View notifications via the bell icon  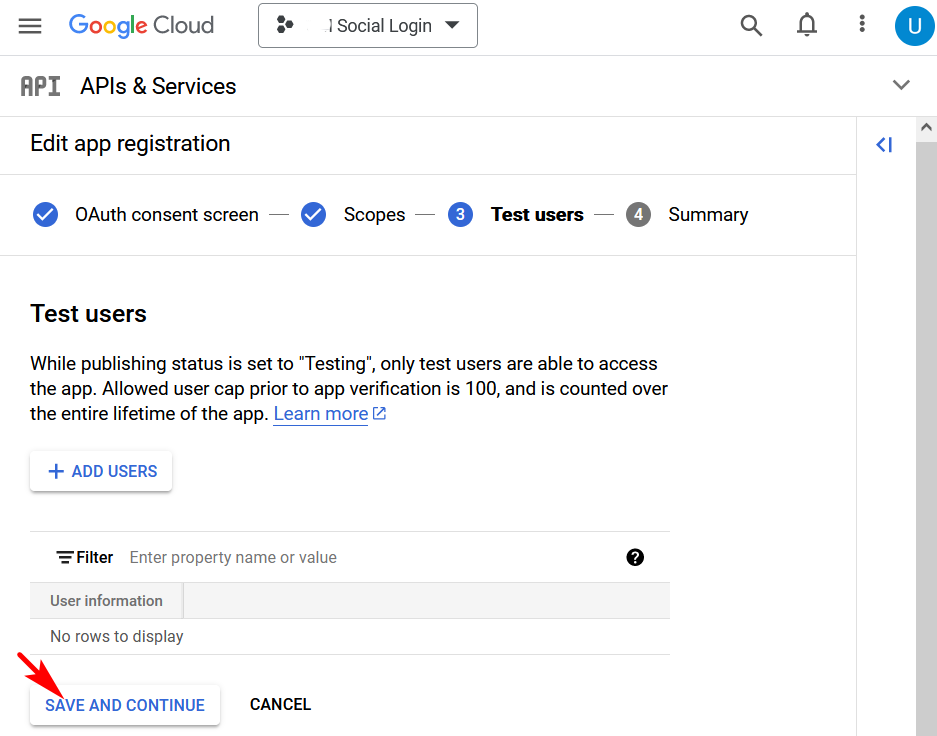806,25
